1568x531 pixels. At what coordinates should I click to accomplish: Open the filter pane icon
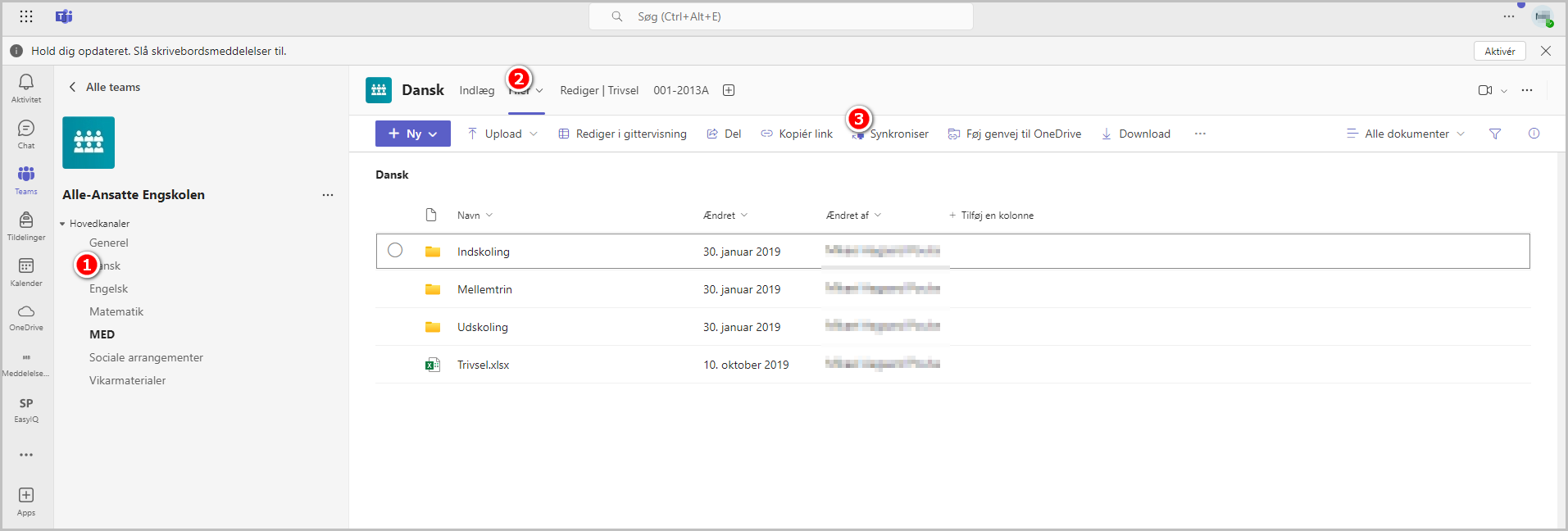click(1495, 134)
